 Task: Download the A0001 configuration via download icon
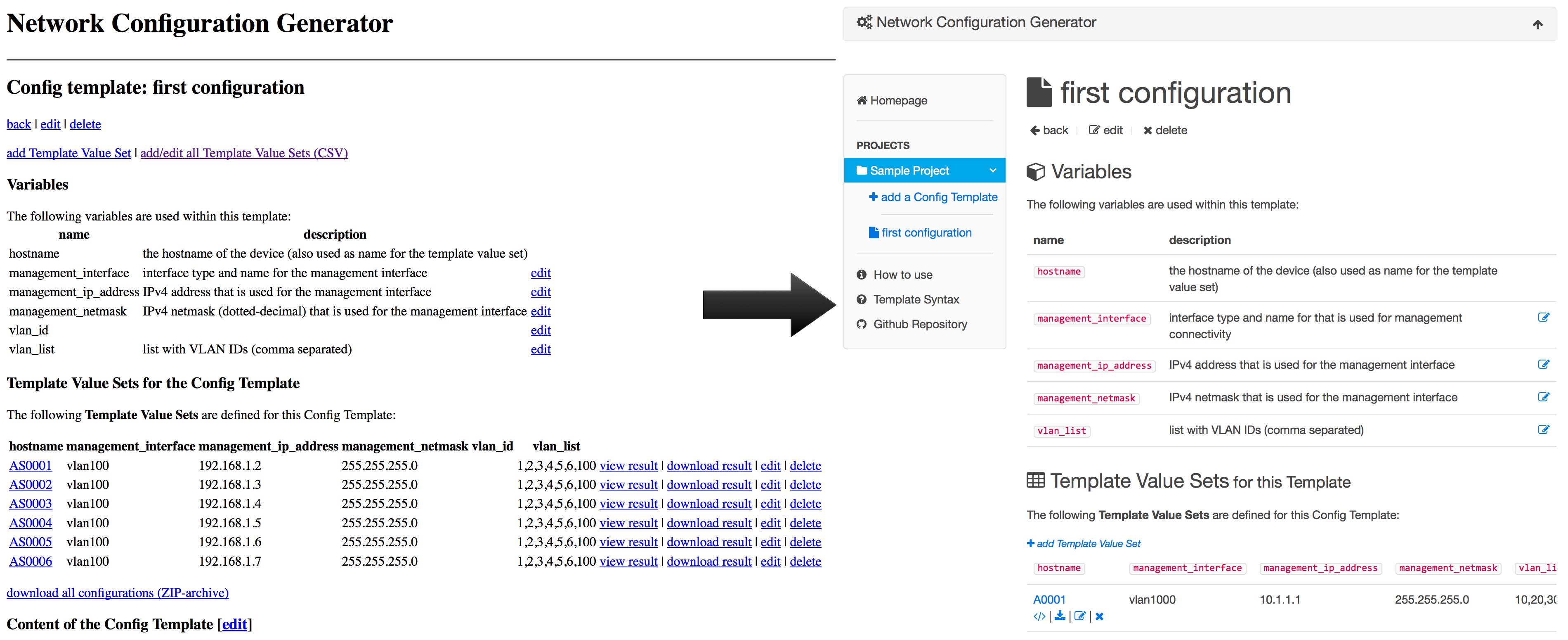(x=1060, y=616)
